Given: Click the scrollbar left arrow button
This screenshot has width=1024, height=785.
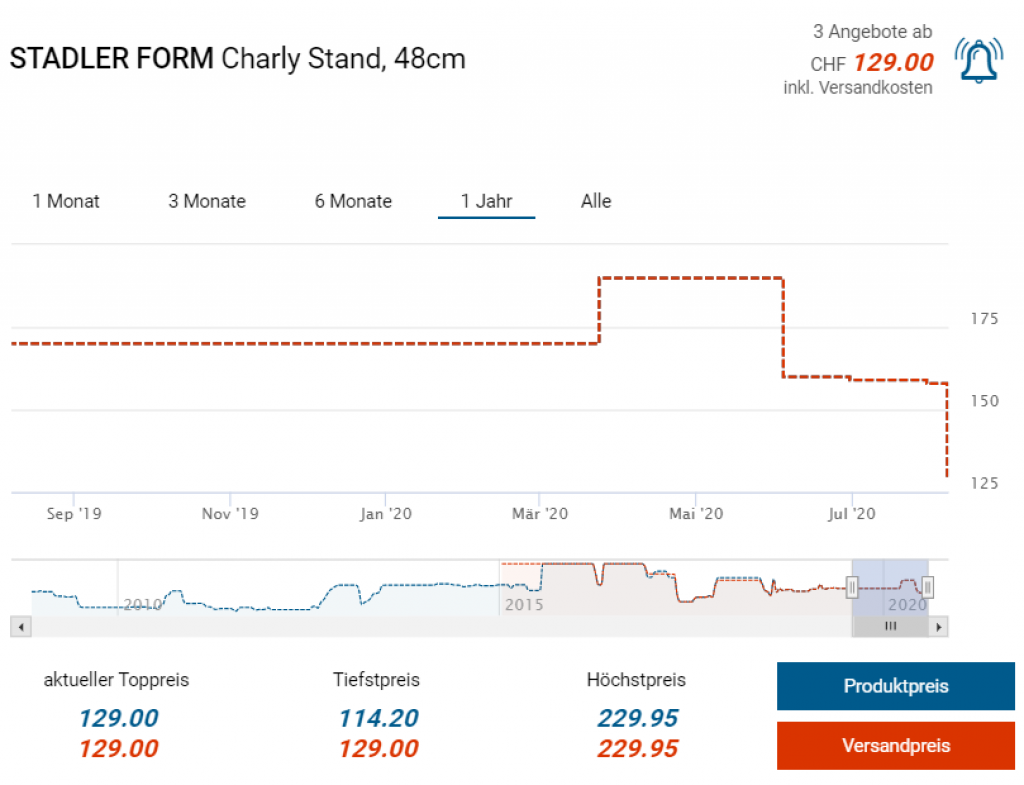Looking at the screenshot, I should (x=20, y=627).
